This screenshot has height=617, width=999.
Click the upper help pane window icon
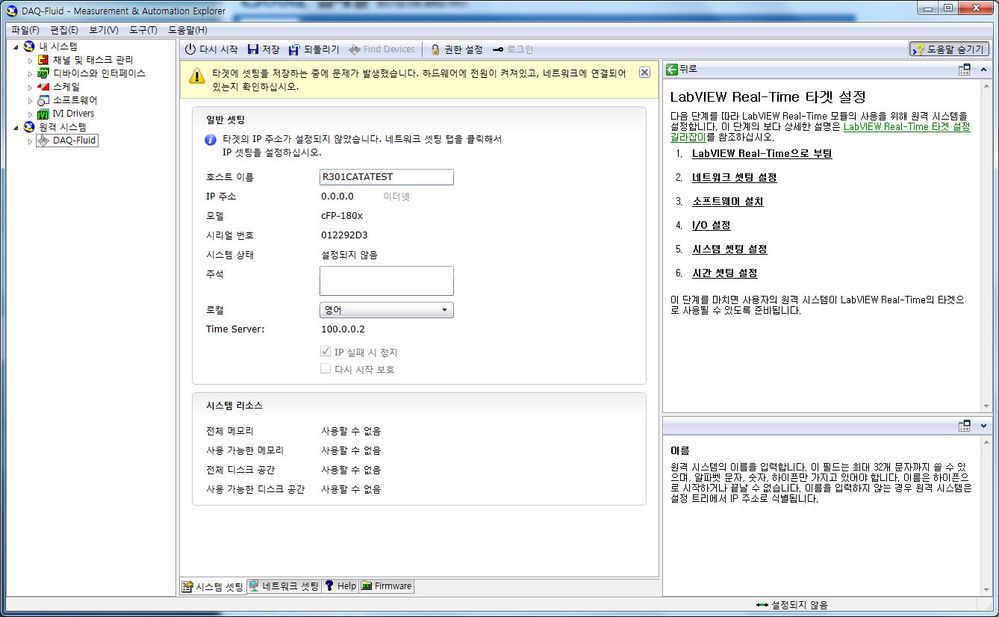[965, 69]
